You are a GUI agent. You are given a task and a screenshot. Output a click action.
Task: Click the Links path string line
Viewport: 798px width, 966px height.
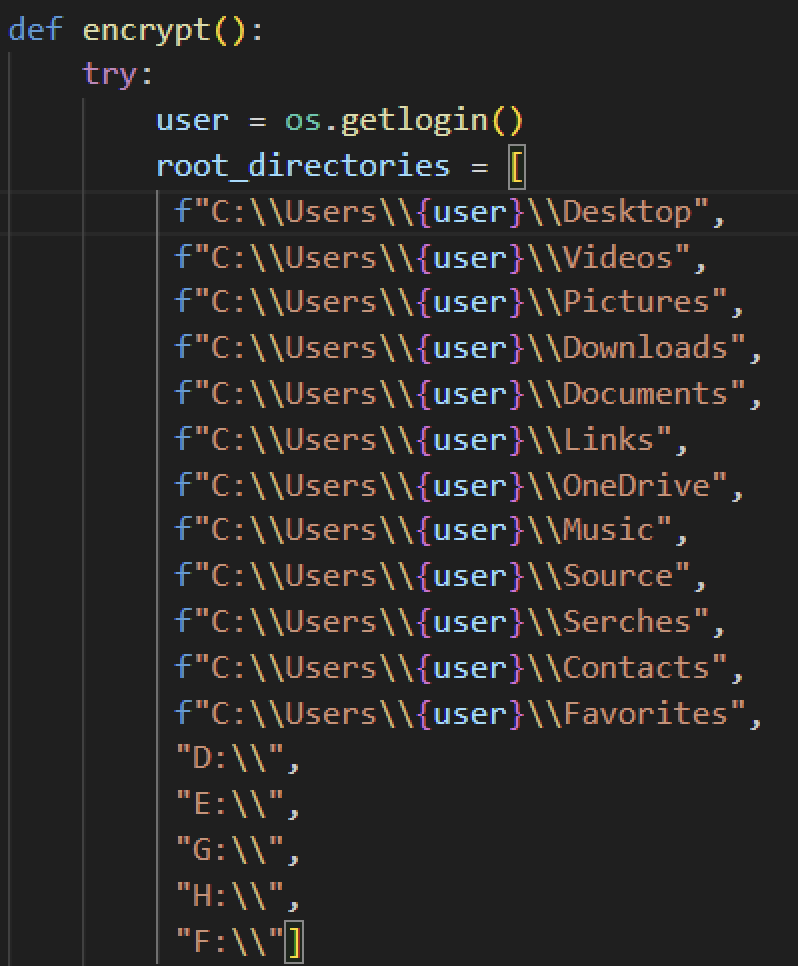click(431, 440)
